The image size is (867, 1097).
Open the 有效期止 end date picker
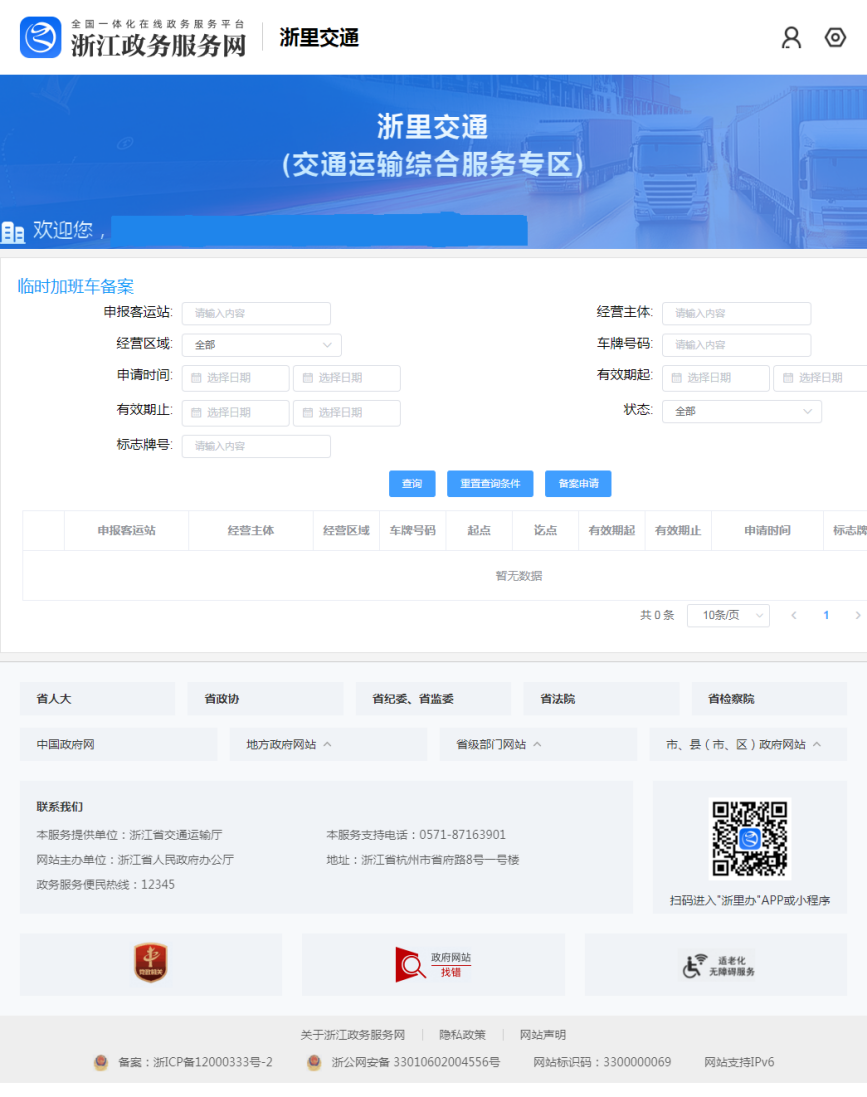[346, 413]
